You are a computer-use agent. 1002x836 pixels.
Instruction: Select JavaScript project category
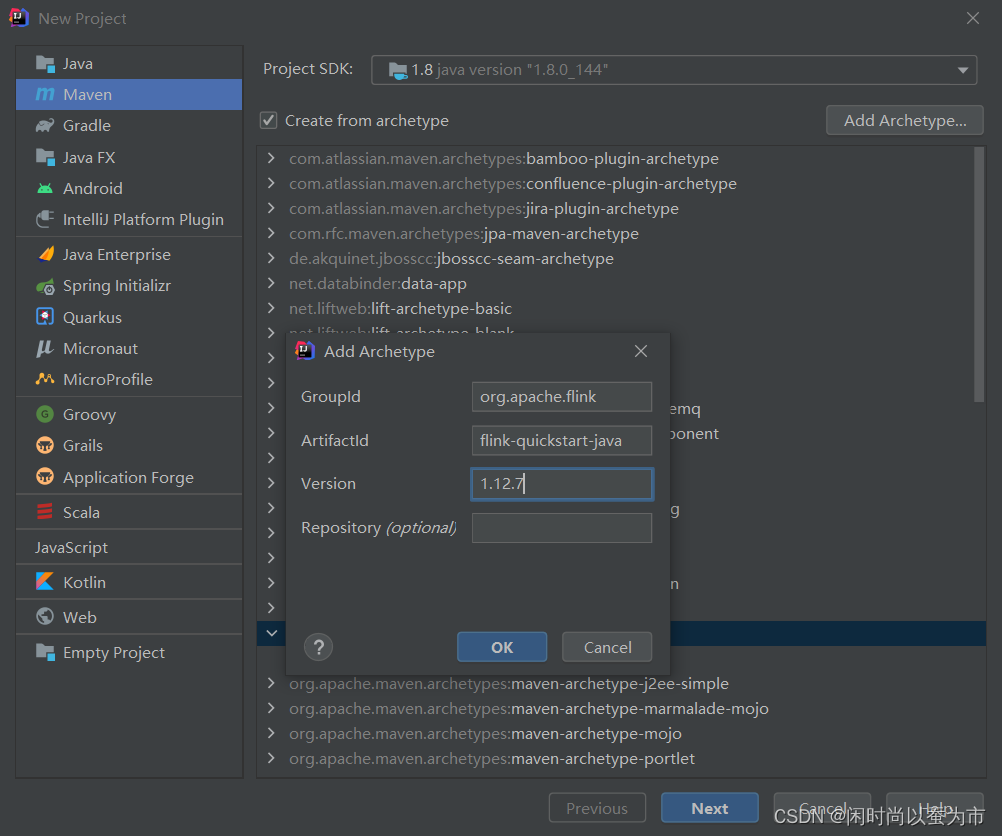(x=72, y=548)
